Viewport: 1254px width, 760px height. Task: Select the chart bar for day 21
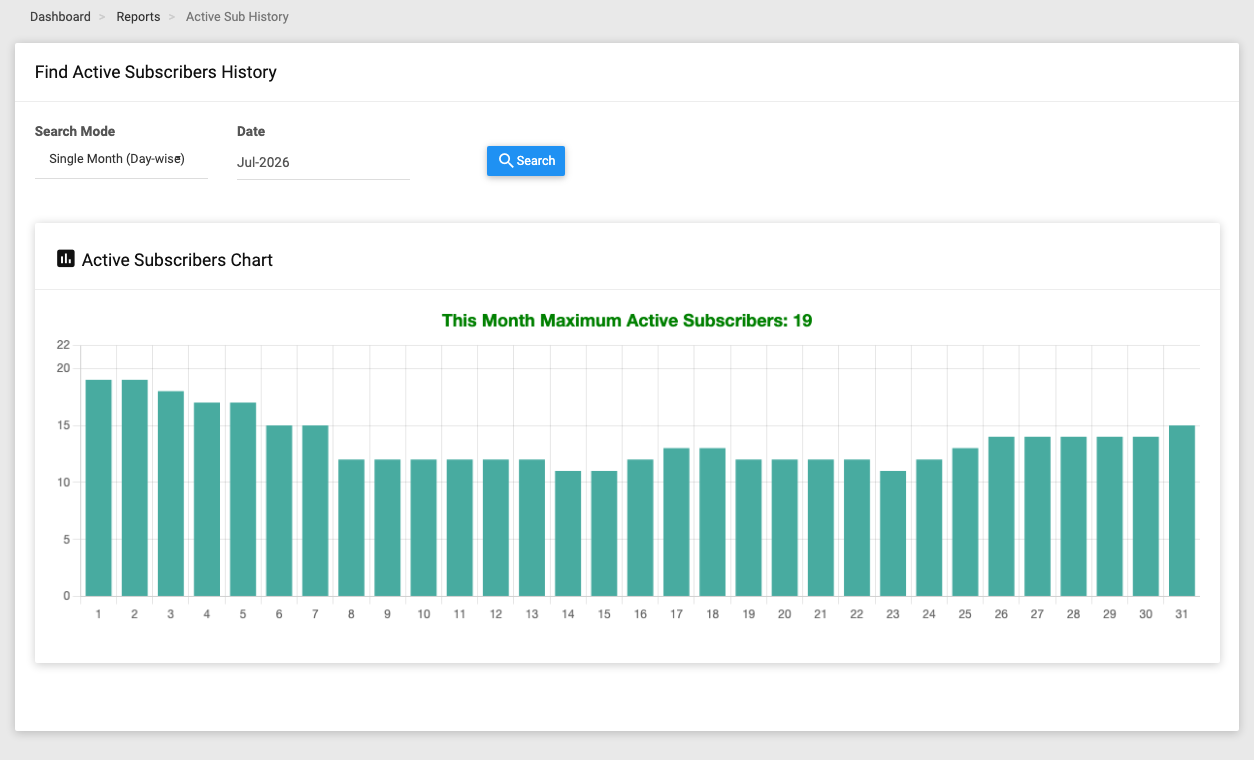[x=821, y=528]
